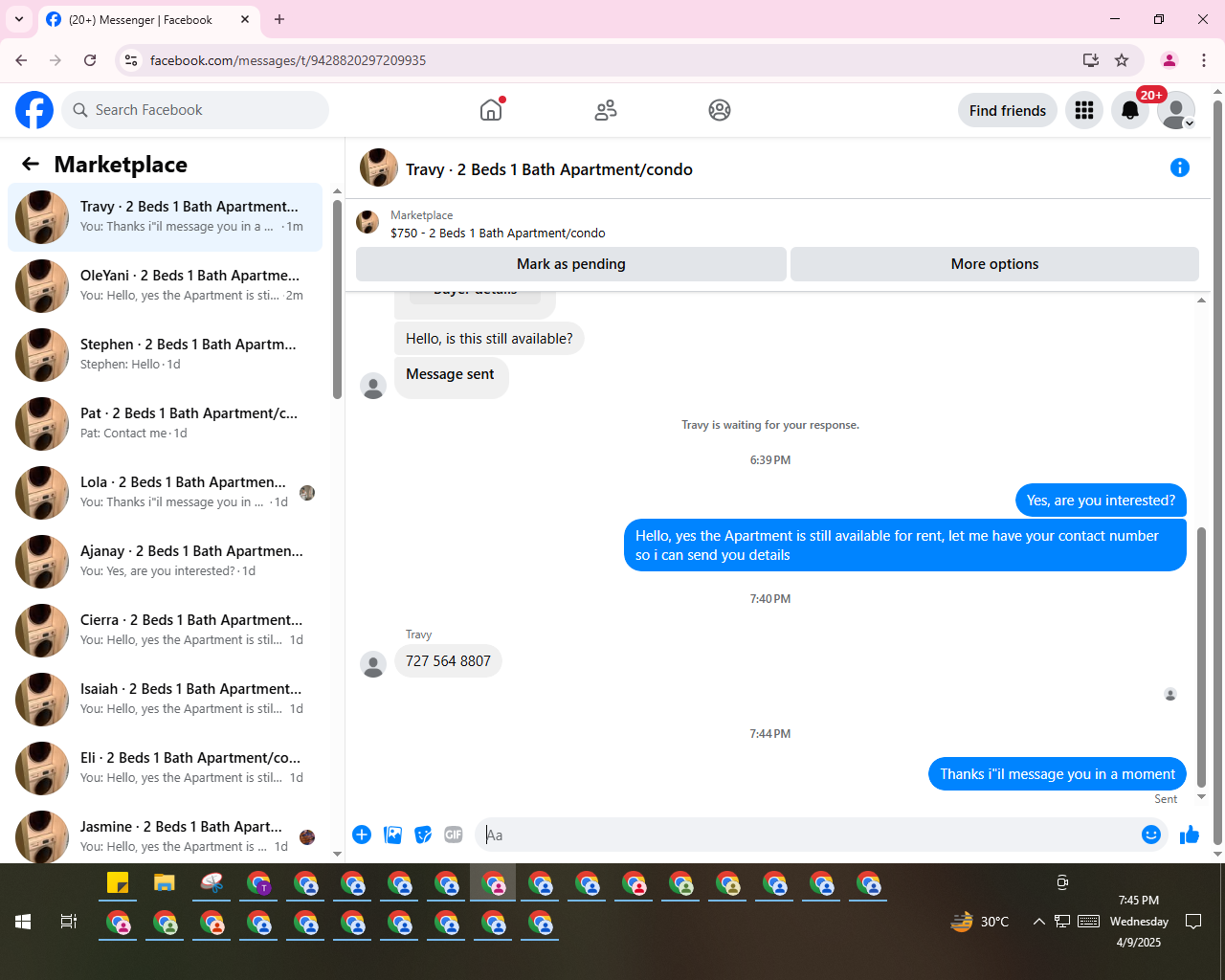This screenshot has height=980, width=1225.
Task: Open the 30°C weather widget
Action: pos(979,922)
